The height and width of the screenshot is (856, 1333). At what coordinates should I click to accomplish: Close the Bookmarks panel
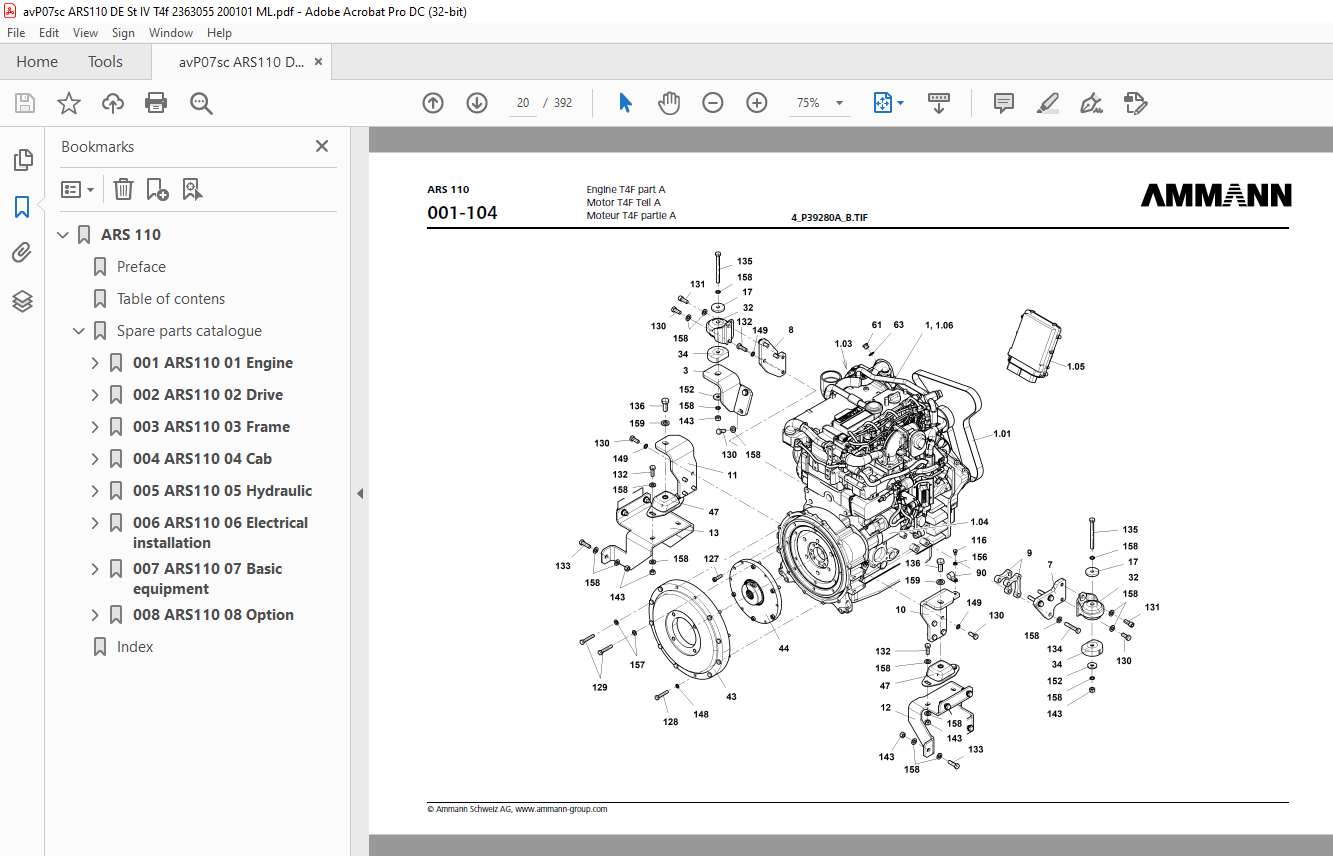[x=322, y=146]
